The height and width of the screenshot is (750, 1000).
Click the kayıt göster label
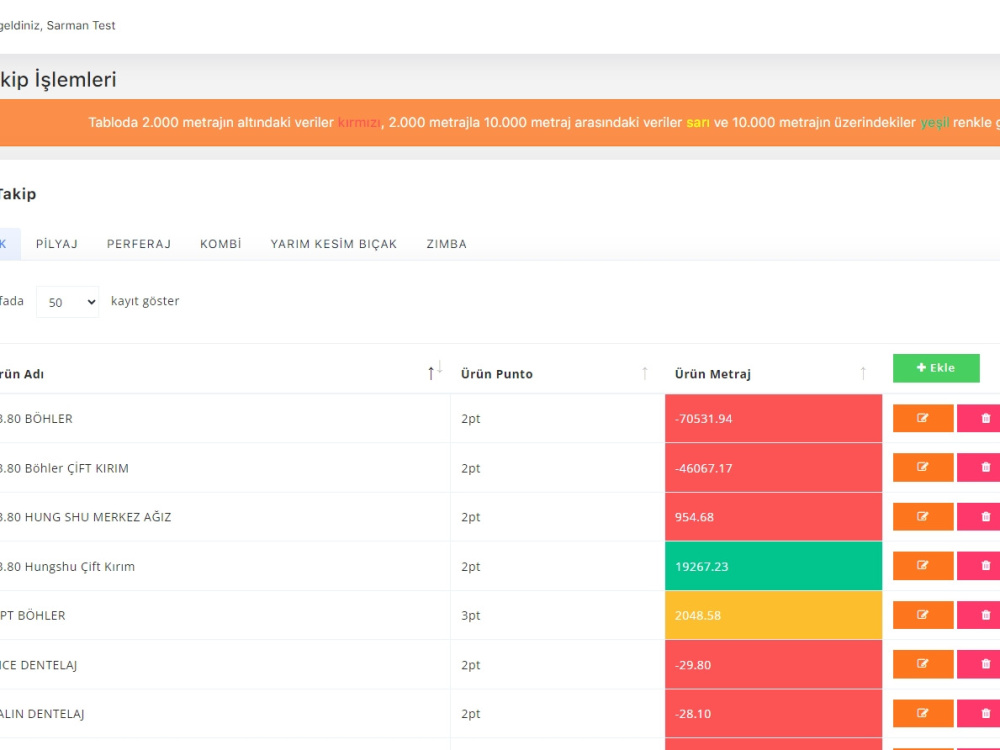(145, 301)
